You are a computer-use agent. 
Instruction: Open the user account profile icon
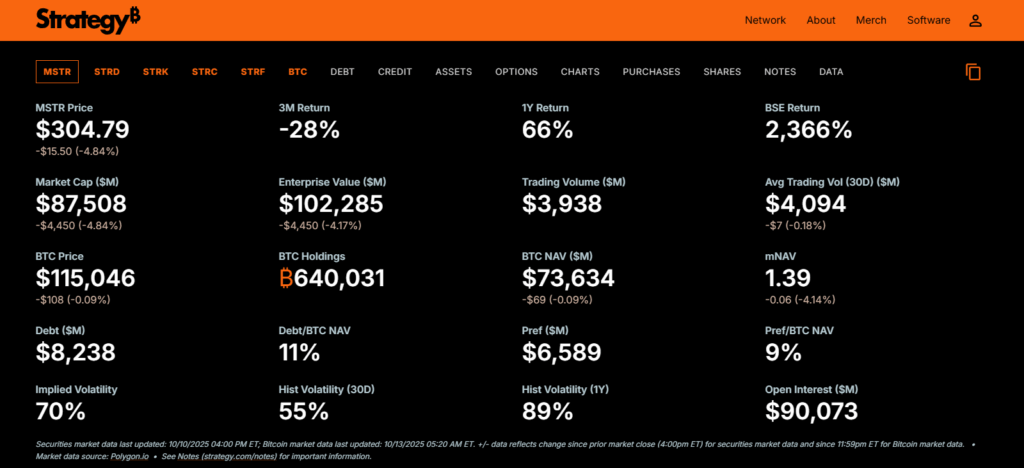pos(976,20)
